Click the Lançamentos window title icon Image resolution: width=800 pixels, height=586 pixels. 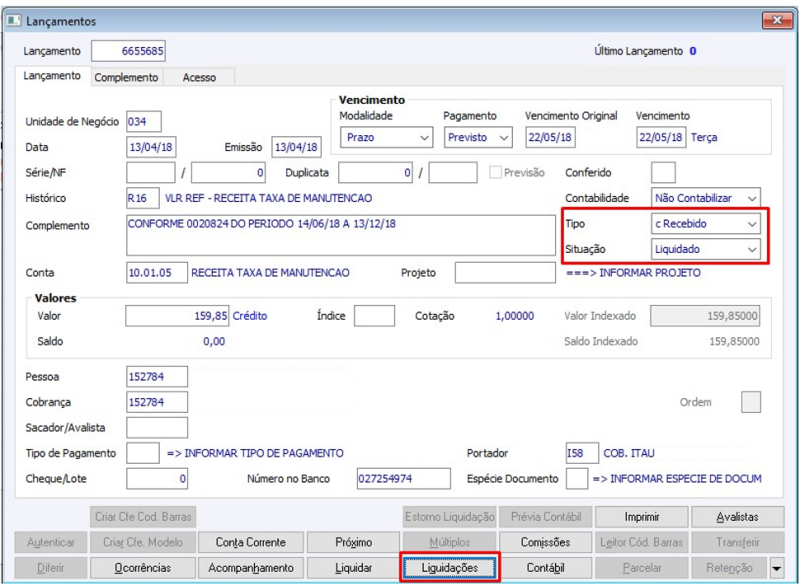[14, 20]
